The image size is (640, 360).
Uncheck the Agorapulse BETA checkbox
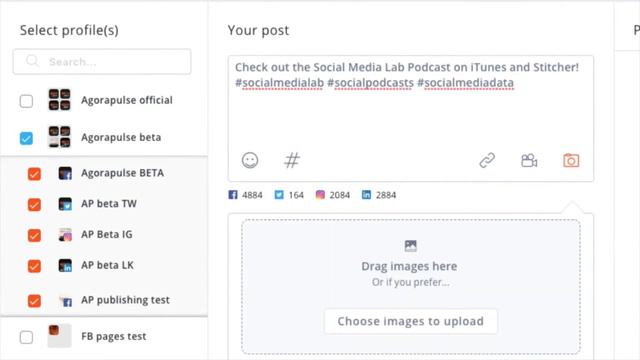click(x=34, y=174)
